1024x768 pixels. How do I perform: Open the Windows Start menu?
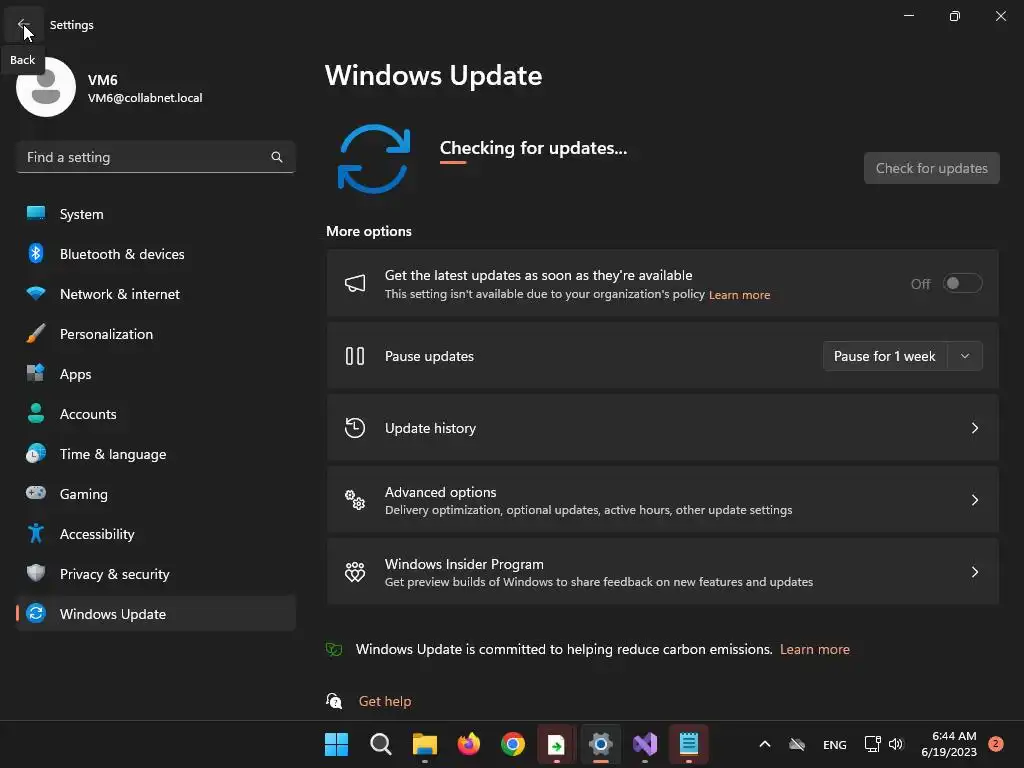(x=336, y=744)
